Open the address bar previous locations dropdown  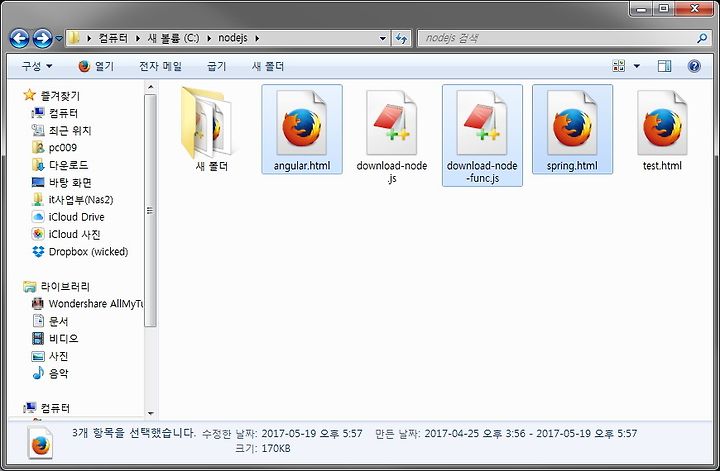point(382,39)
